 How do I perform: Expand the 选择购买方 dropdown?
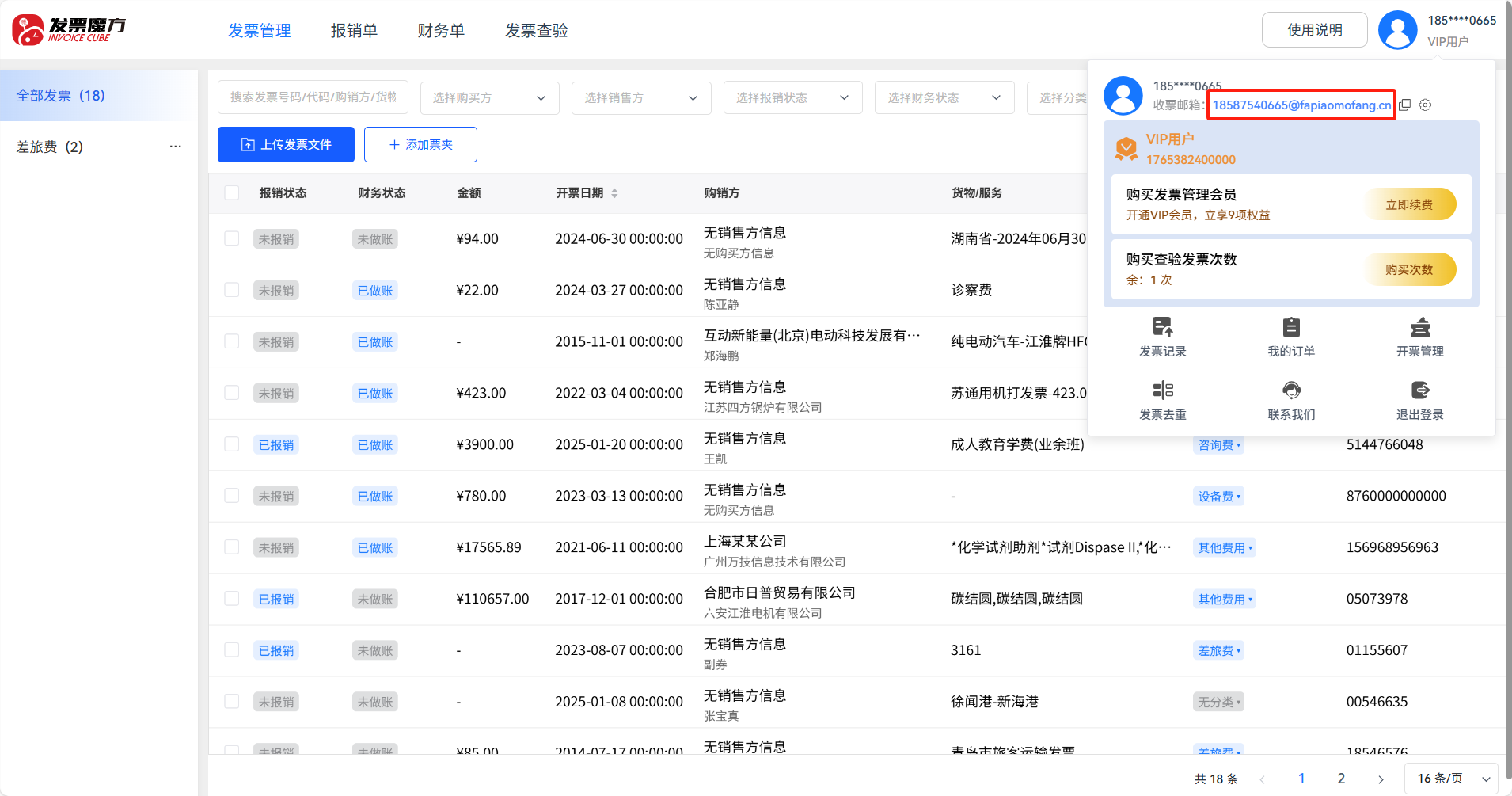click(x=489, y=97)
